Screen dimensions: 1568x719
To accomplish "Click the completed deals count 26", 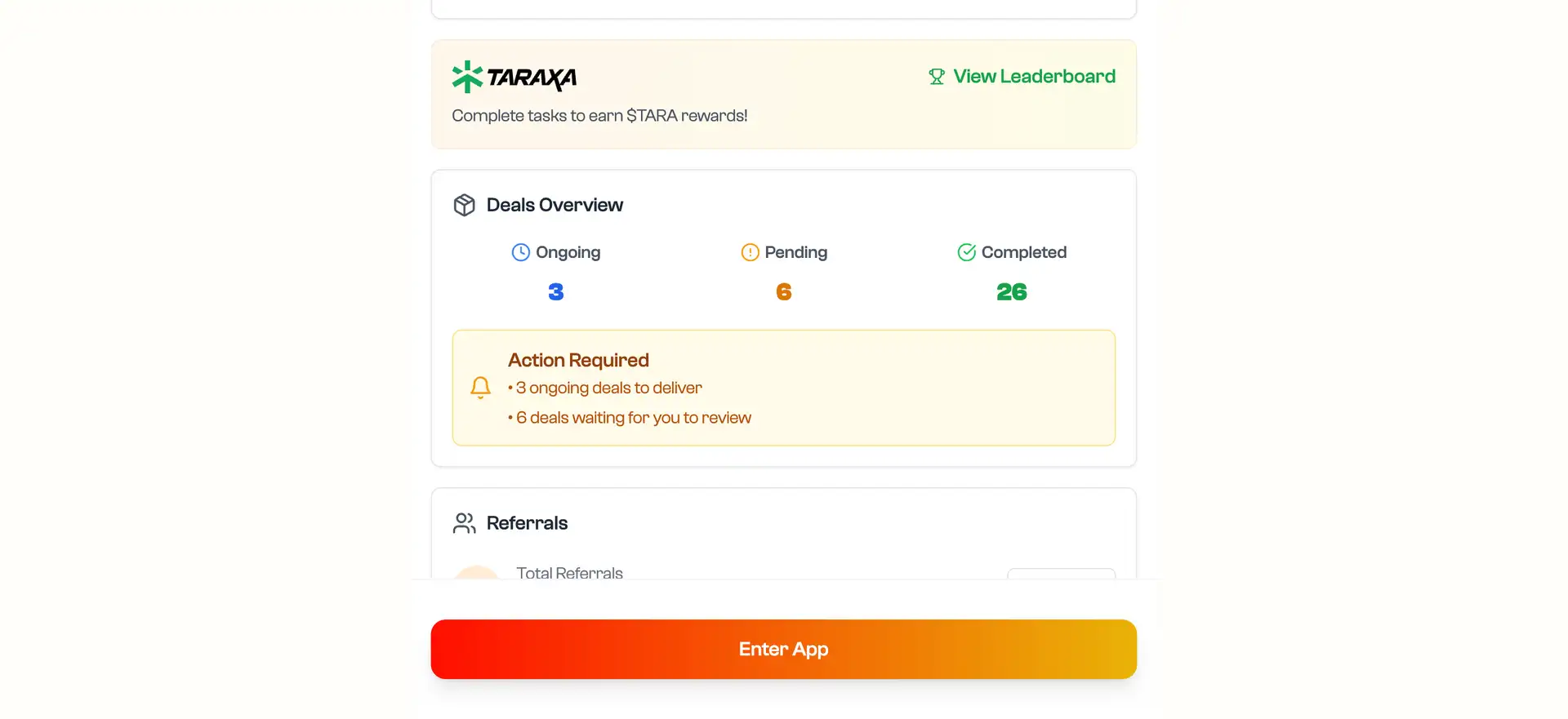I will pyautogui.click(x=1012, y=292).
